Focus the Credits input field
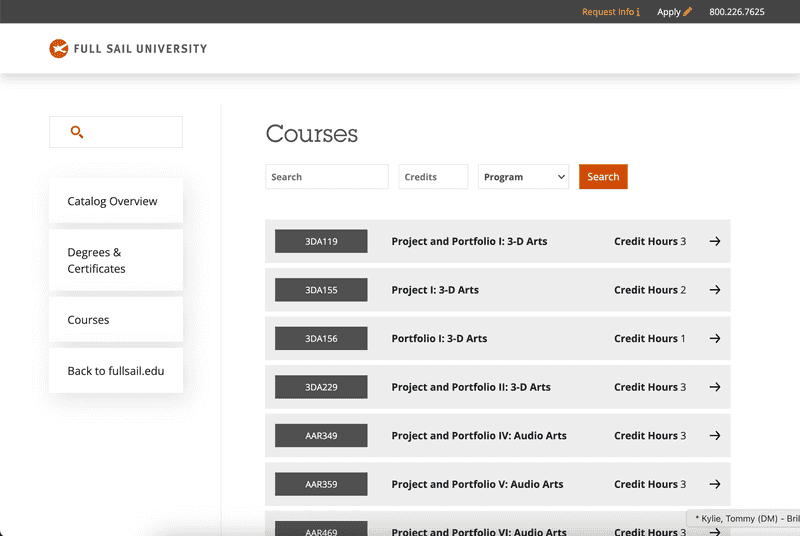The image size is (800, 536). [x=433, y=176]
